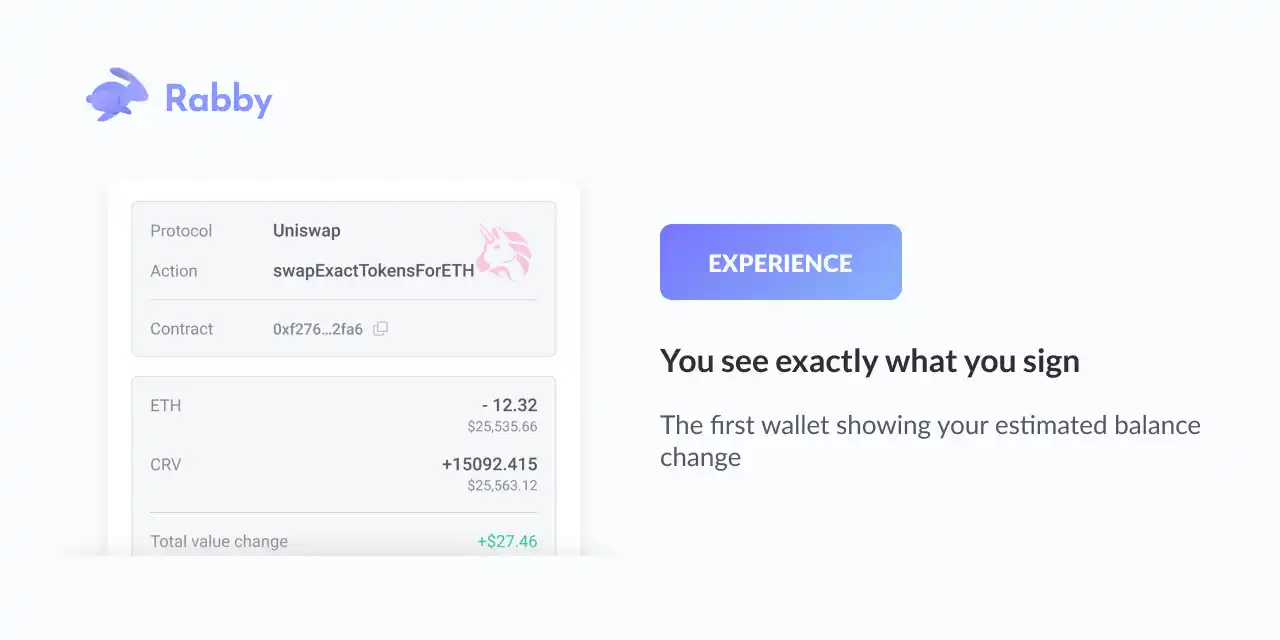Screen dimensions: 1280x640
Task: Click the estimated balance change description text
Action: tap(930, 441)
